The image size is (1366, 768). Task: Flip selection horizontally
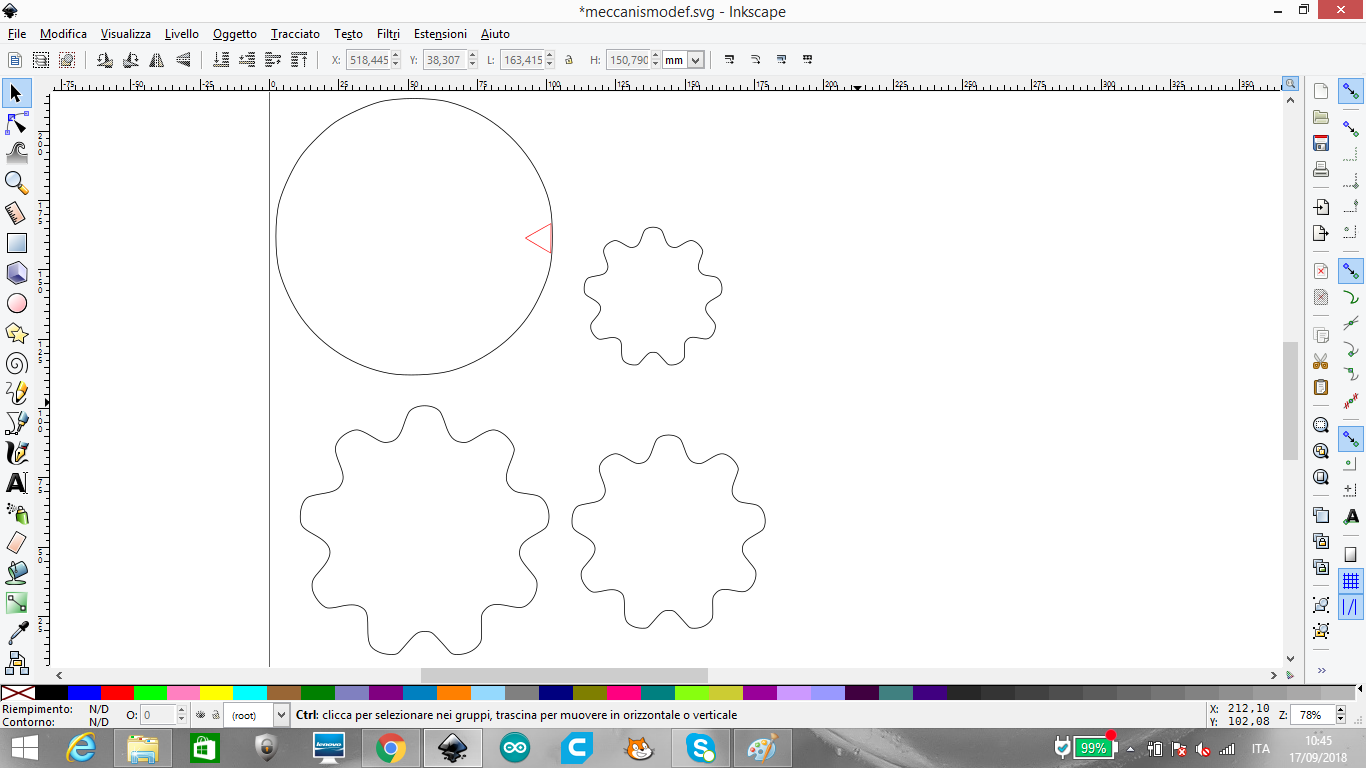pos(156,60)
